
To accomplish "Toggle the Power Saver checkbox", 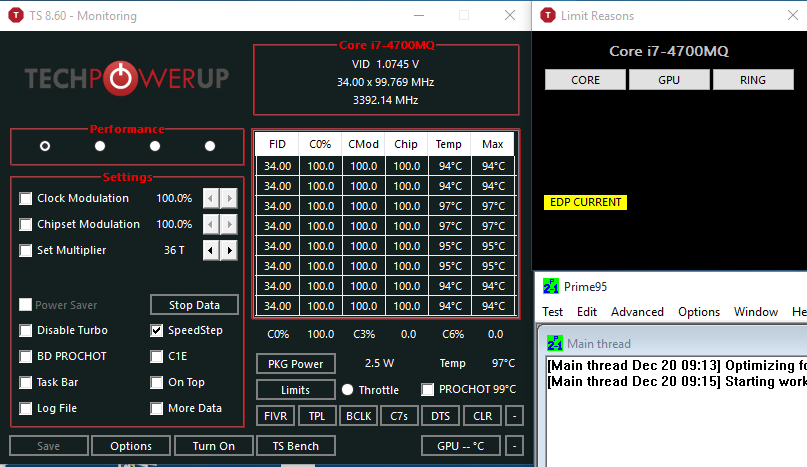I will tap(25, 304).
